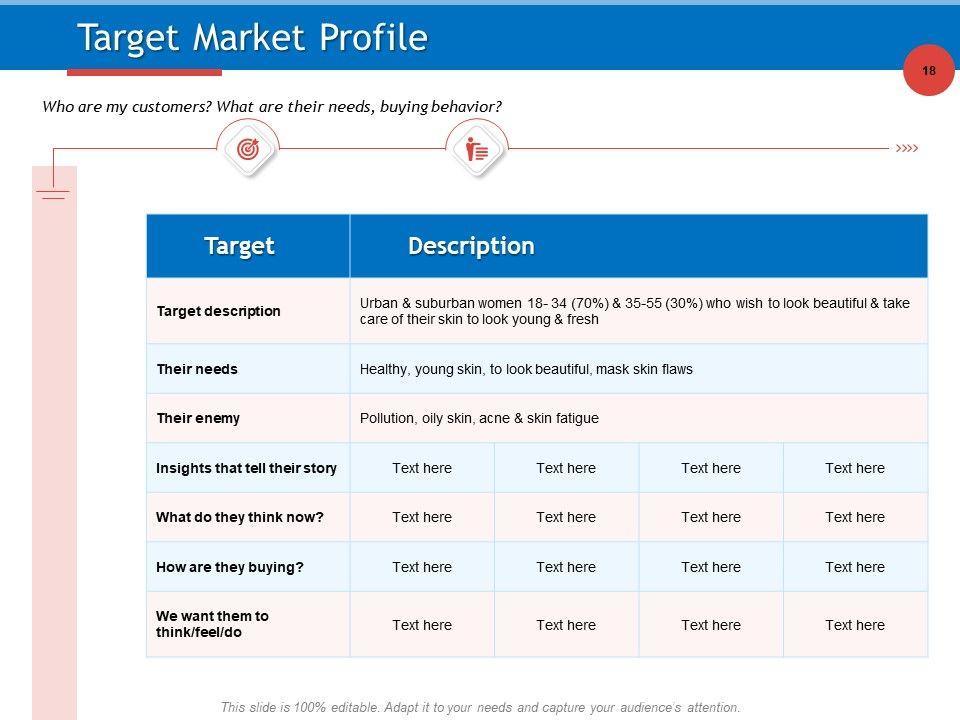Click the 'Pollution, oily skin, acne' cell

pos(479,418)
